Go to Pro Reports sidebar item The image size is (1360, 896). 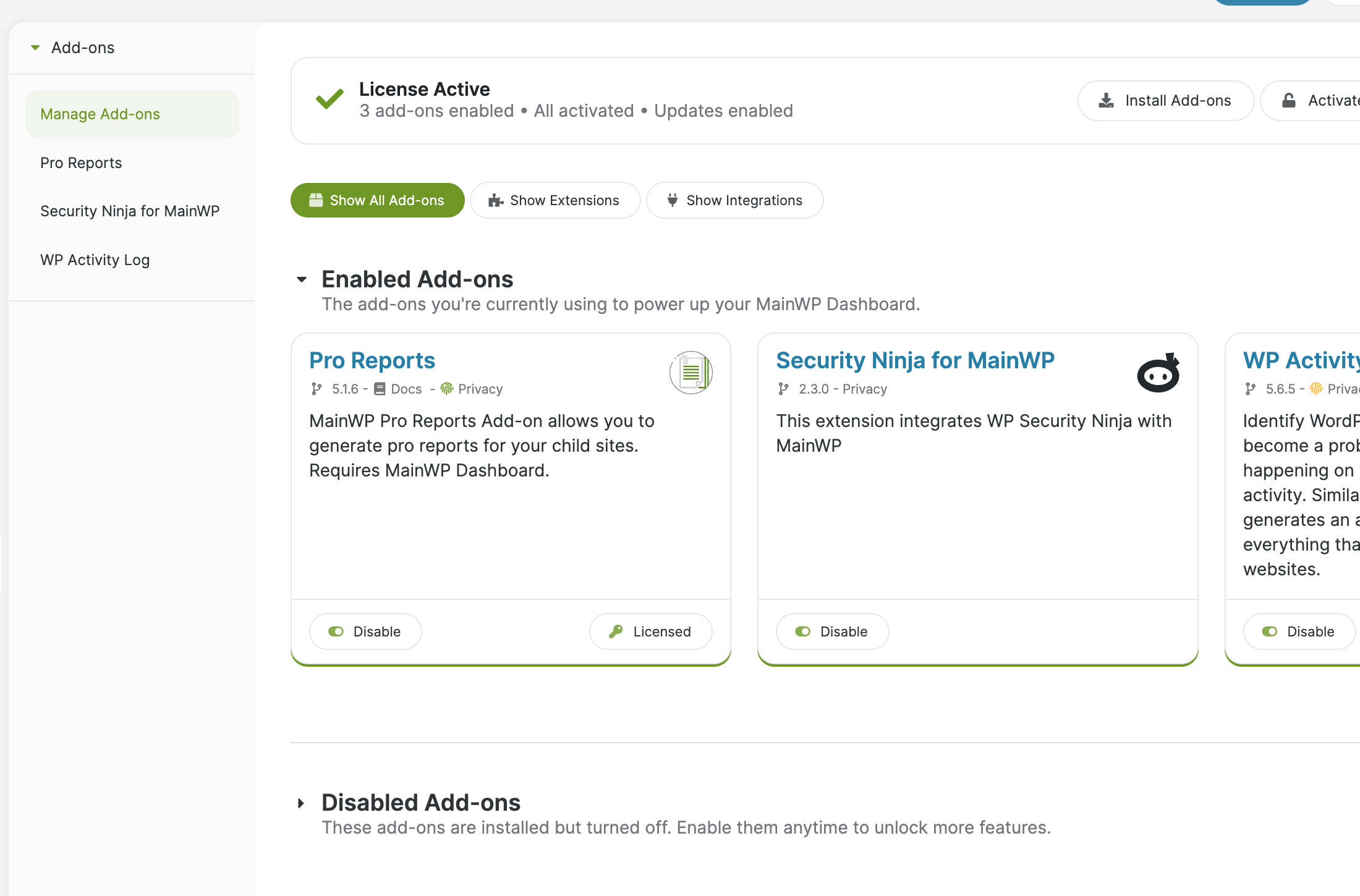point(81,163)
